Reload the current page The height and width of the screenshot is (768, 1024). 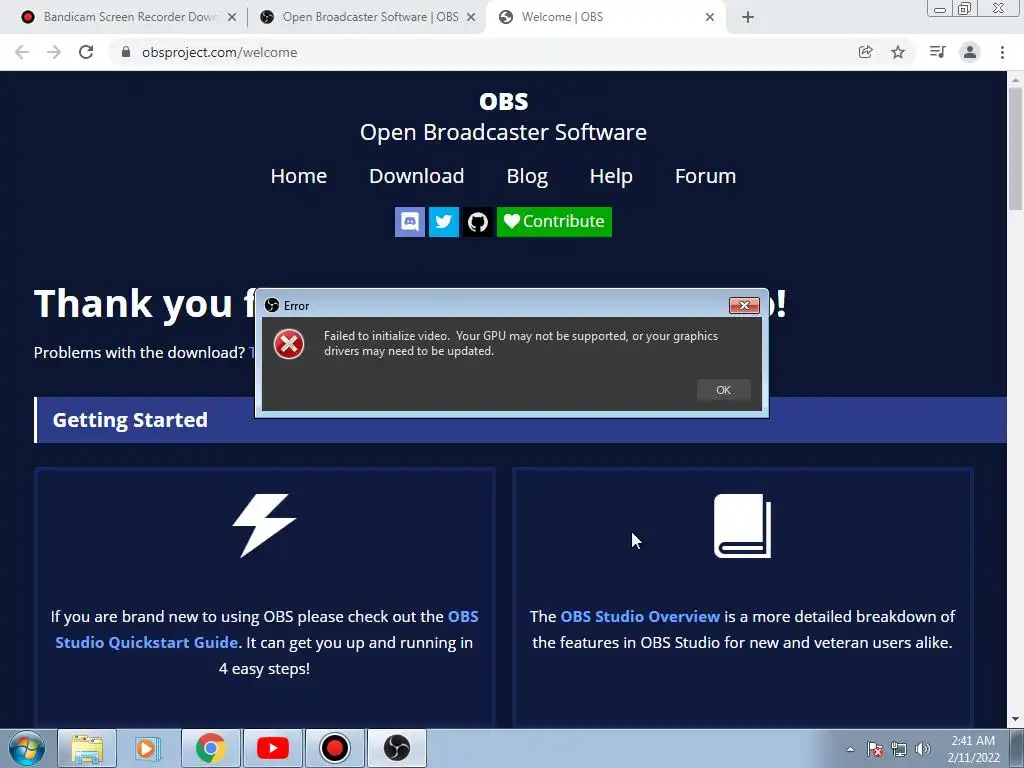tap(86, 52)
